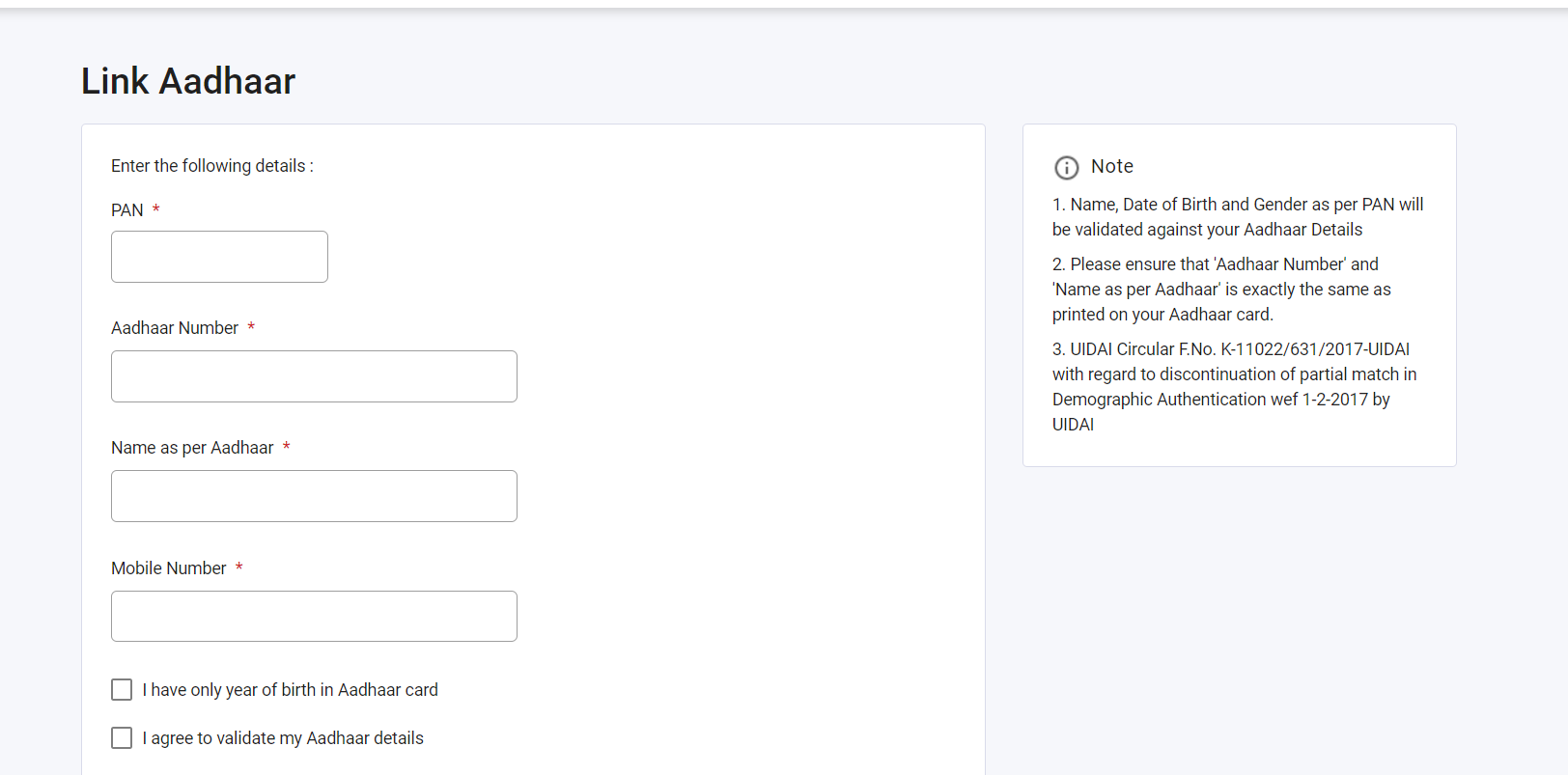Click the Link Aadhaar page heading
The height and width of the screenshot is (775, 1568).
188,82
